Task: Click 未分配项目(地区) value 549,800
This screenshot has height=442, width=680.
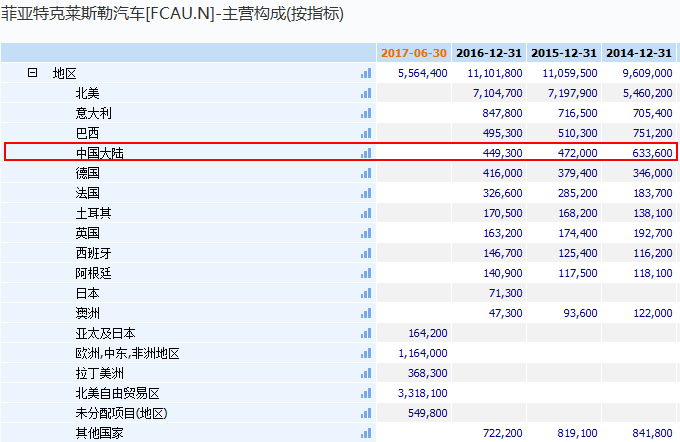Action: pyautogui.click(x=428, y=413)
